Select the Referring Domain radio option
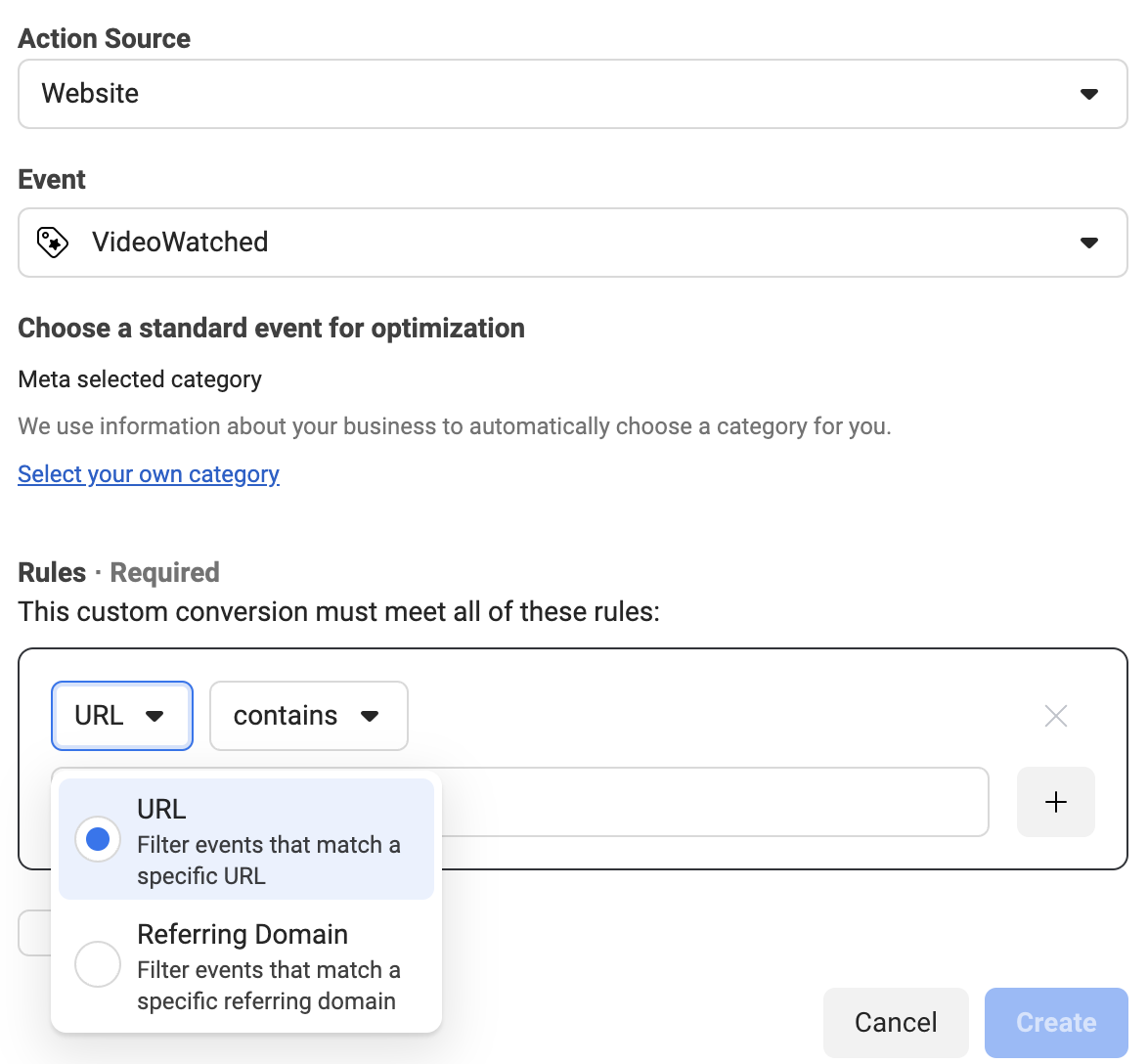Screen dimensions: 1148x1064 click(x=98, y=964)
